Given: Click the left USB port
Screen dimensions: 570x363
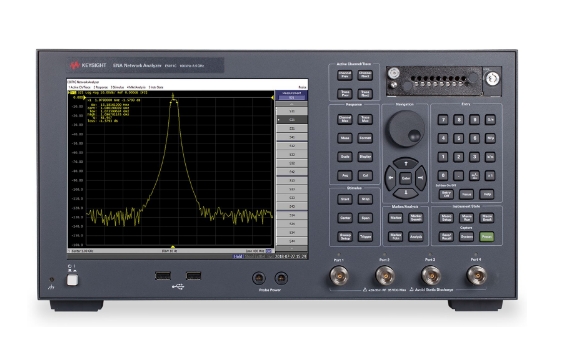Looking at the screenshot, I should tap(162, 276).
